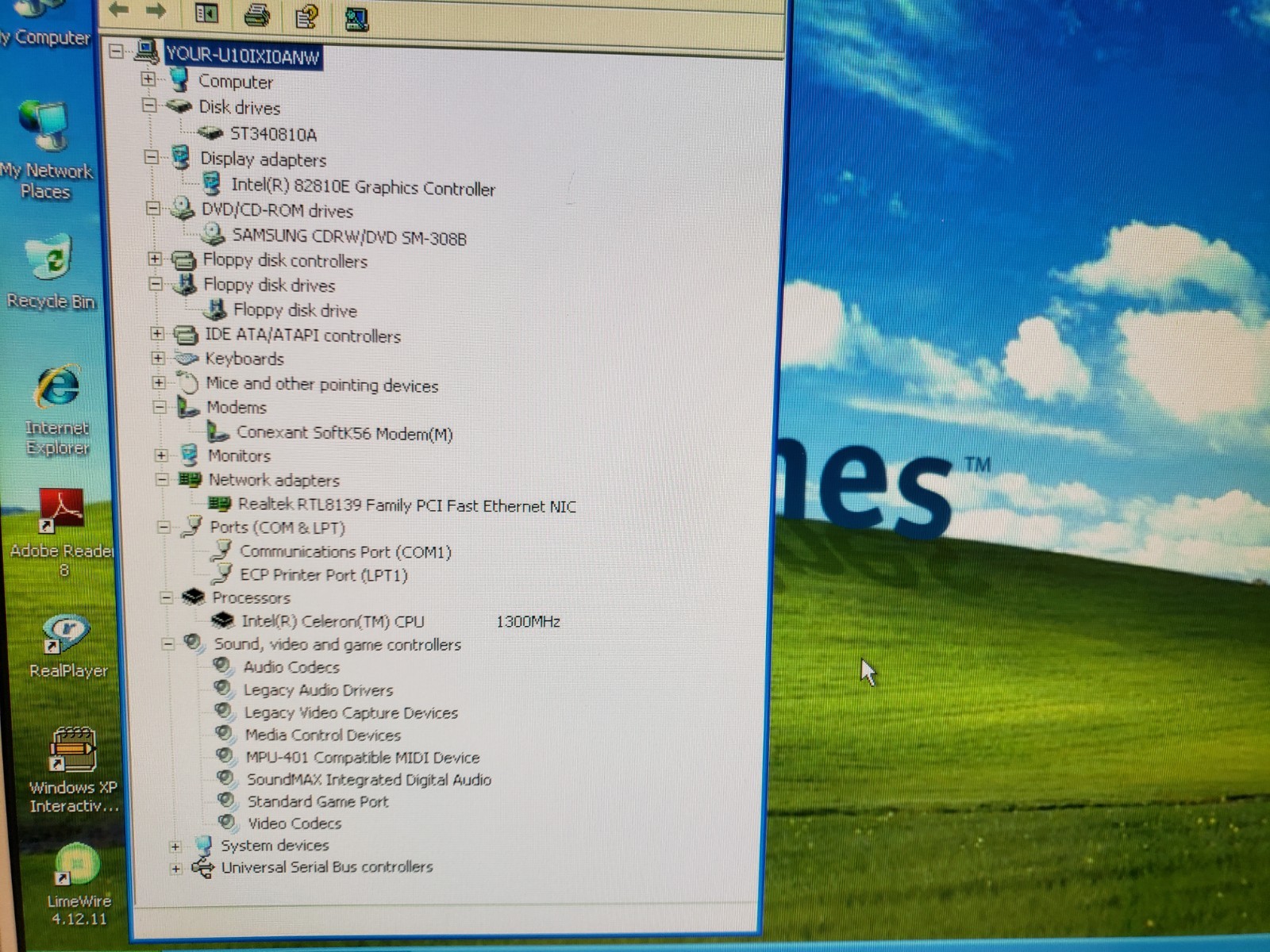The height and width of the screenshot is (952, 1270).
Task: Select SoundMAX Integrated Digital Audio
Action: click(x=369, y=780)
